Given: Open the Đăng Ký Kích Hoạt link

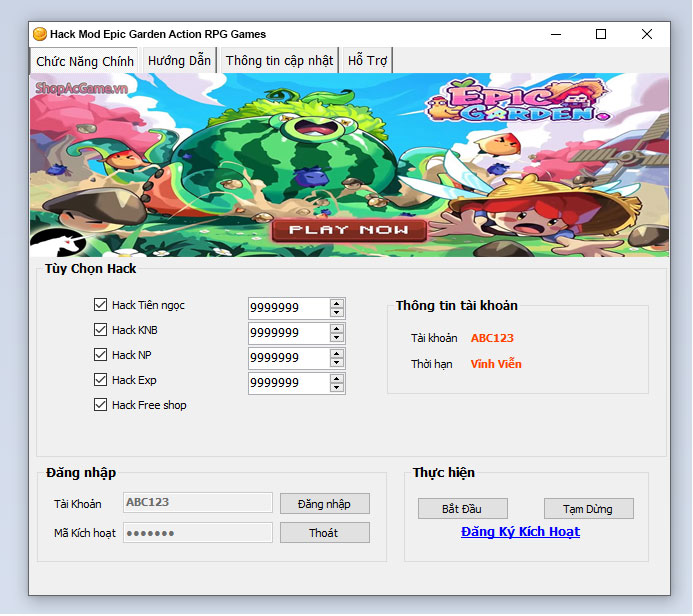Looking at the screenshot, I should click(x=520, y=532).
